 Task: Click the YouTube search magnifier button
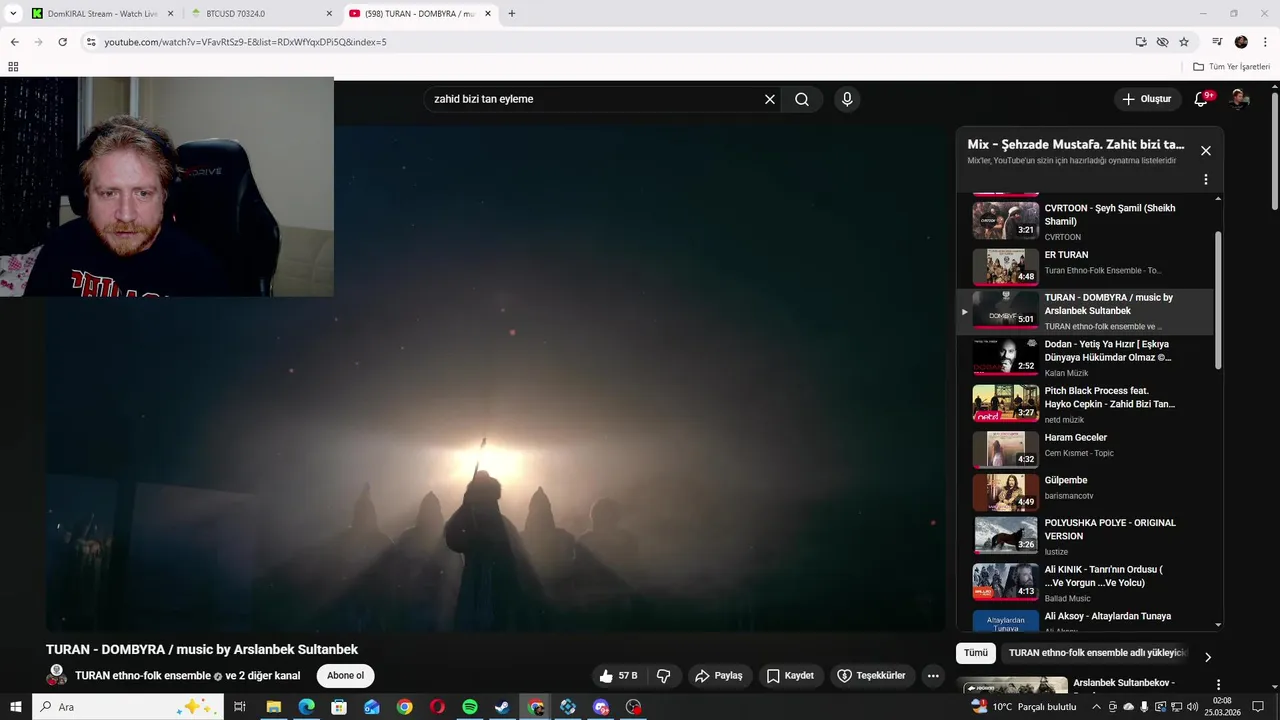tap(802, 99)
